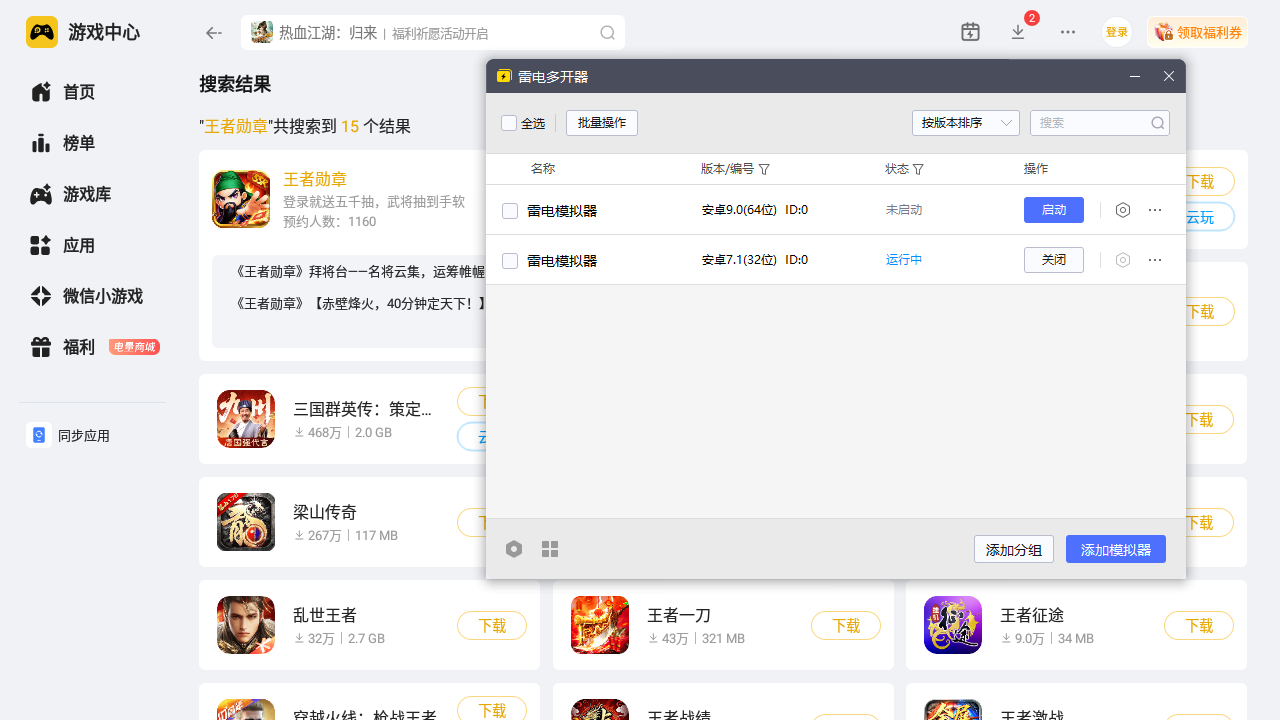1280x720 pixels.
Task: Expand the sort by version (按版本排序) dropdown
Action: tap(965, 123)
